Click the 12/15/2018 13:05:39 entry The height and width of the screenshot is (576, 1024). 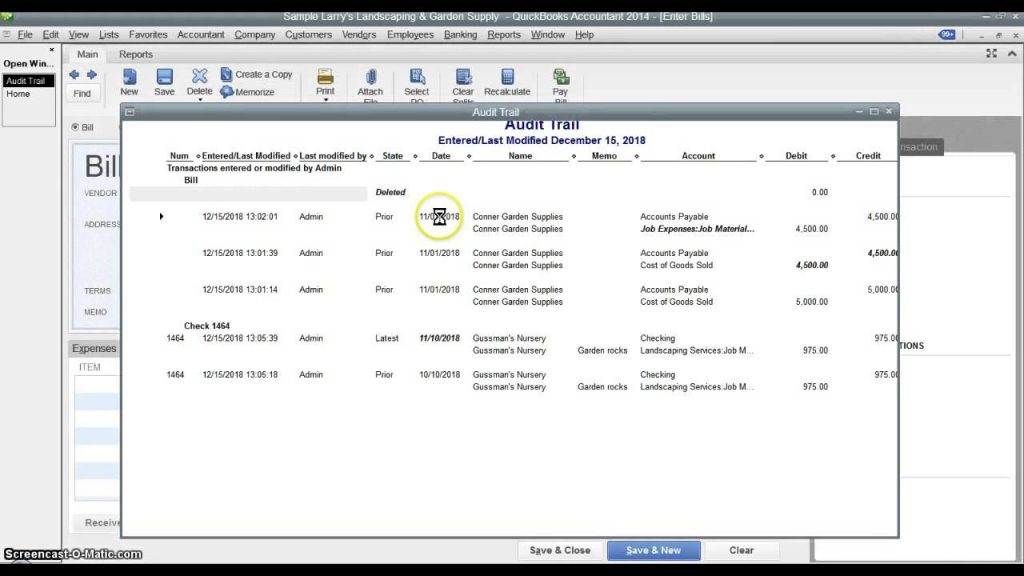point(240,338)
